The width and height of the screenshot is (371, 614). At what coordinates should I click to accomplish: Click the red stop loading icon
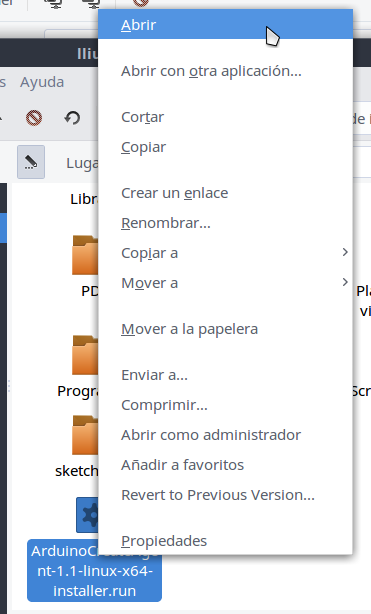tap(34, 118)
